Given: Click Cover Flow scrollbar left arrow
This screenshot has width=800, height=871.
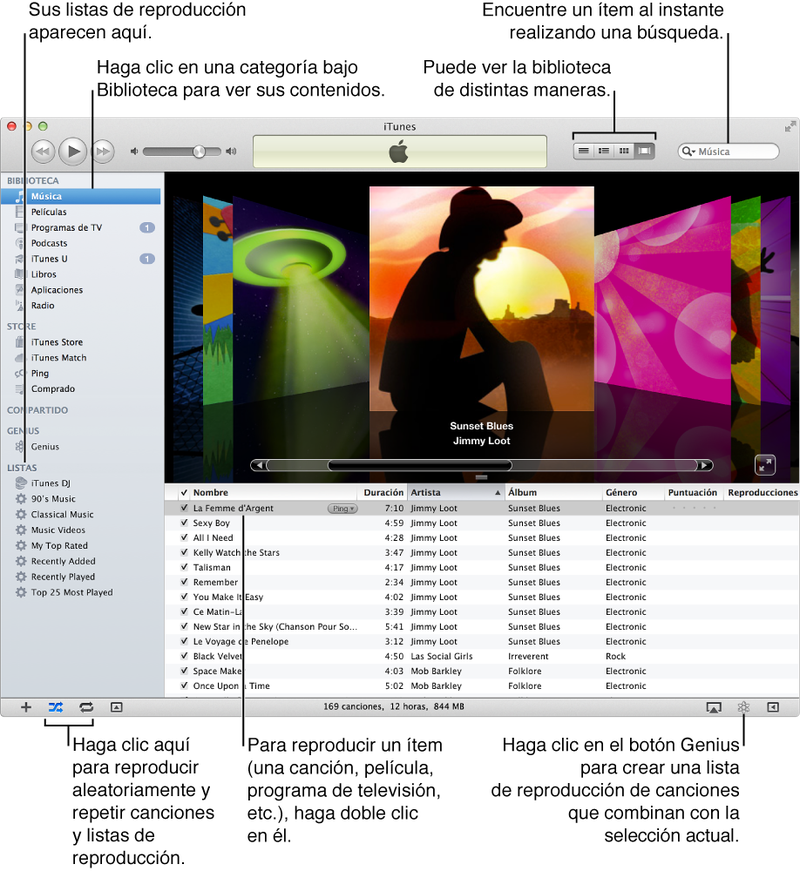Looking at the screenshot, I should point(258,465).
